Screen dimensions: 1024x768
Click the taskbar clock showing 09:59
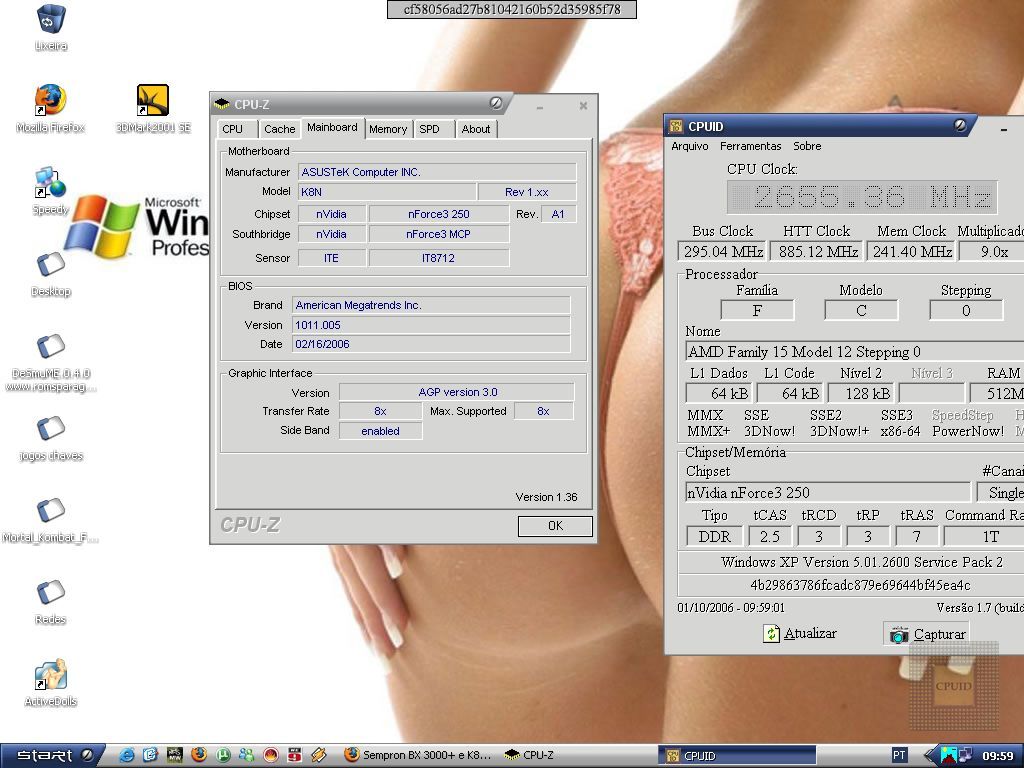[997, 756]
